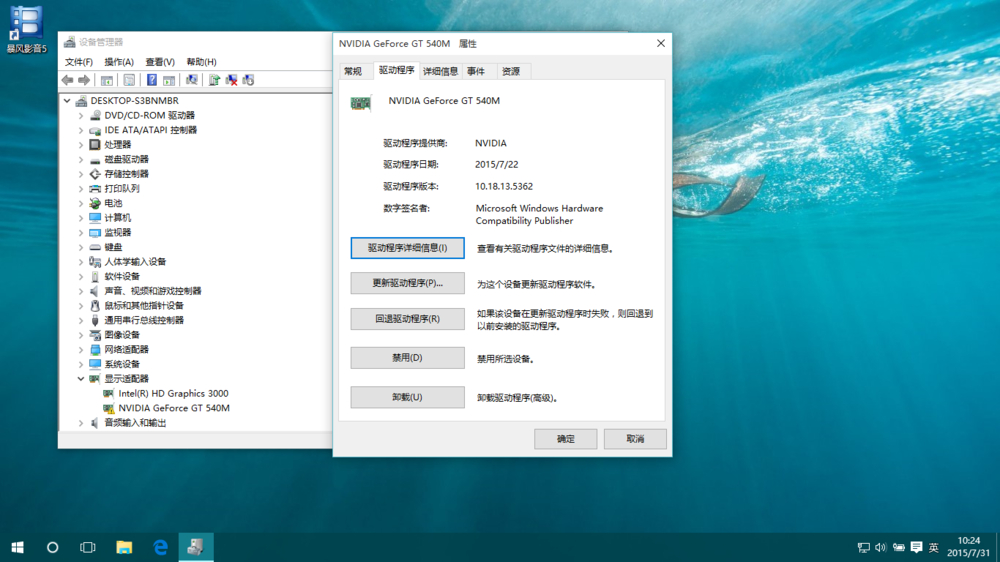Click the 10:24 clock in taskbar
Viewport: 1000px width, 562px height.
tap(969, 541)
